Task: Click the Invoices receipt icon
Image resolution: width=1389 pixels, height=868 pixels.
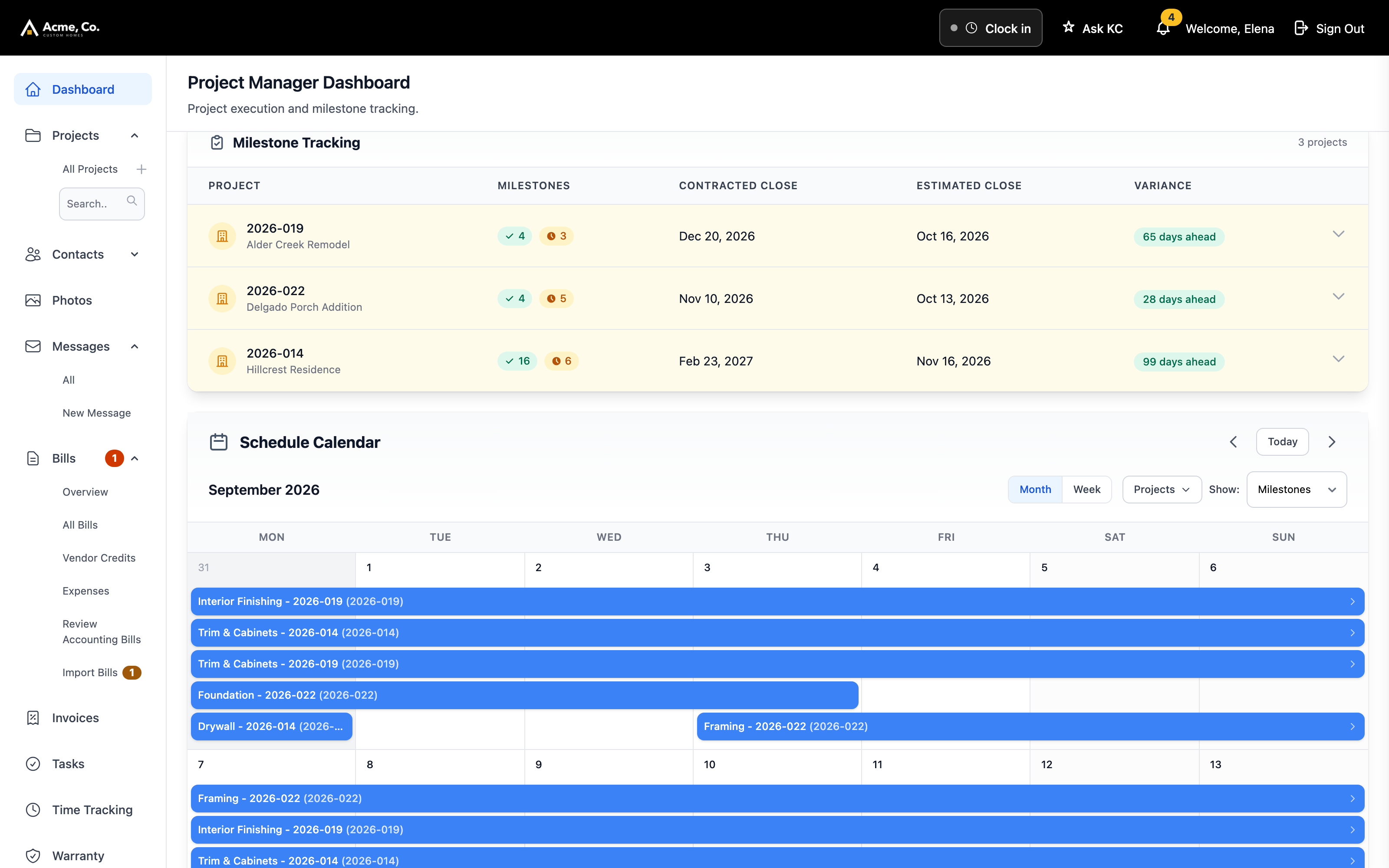Action: 33,717
